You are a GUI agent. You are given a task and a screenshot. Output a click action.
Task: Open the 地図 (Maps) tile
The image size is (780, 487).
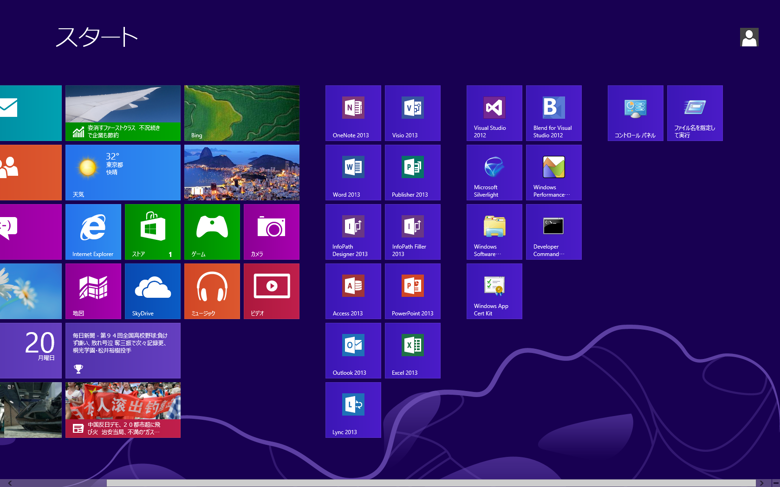pyautogui.click(x=93, y=291)
